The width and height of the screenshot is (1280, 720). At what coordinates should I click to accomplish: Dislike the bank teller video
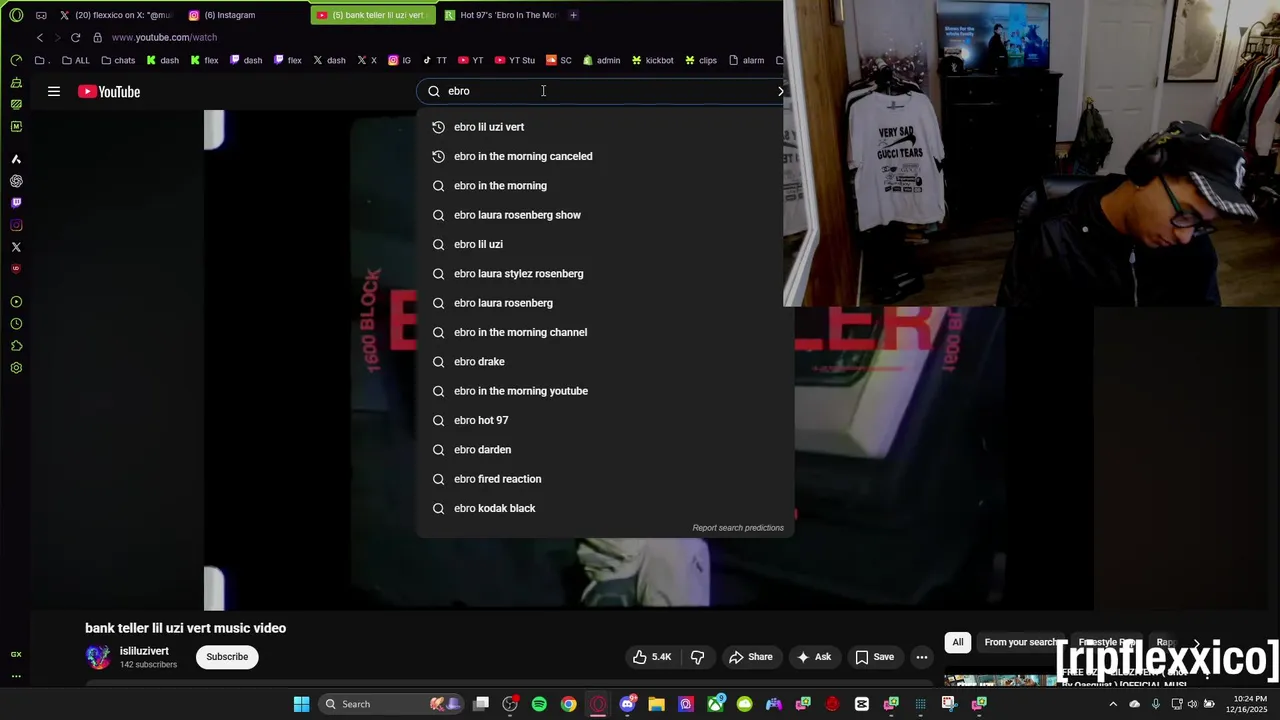pos(698,657)
